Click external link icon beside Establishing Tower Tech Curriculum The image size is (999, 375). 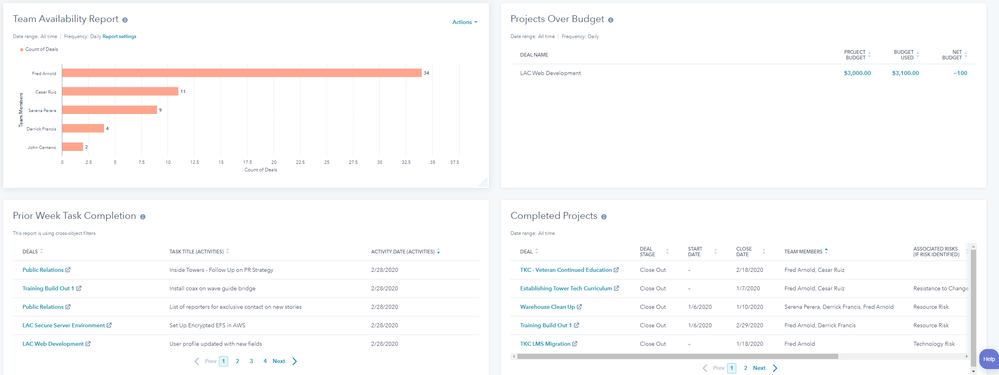click(617, 288)
